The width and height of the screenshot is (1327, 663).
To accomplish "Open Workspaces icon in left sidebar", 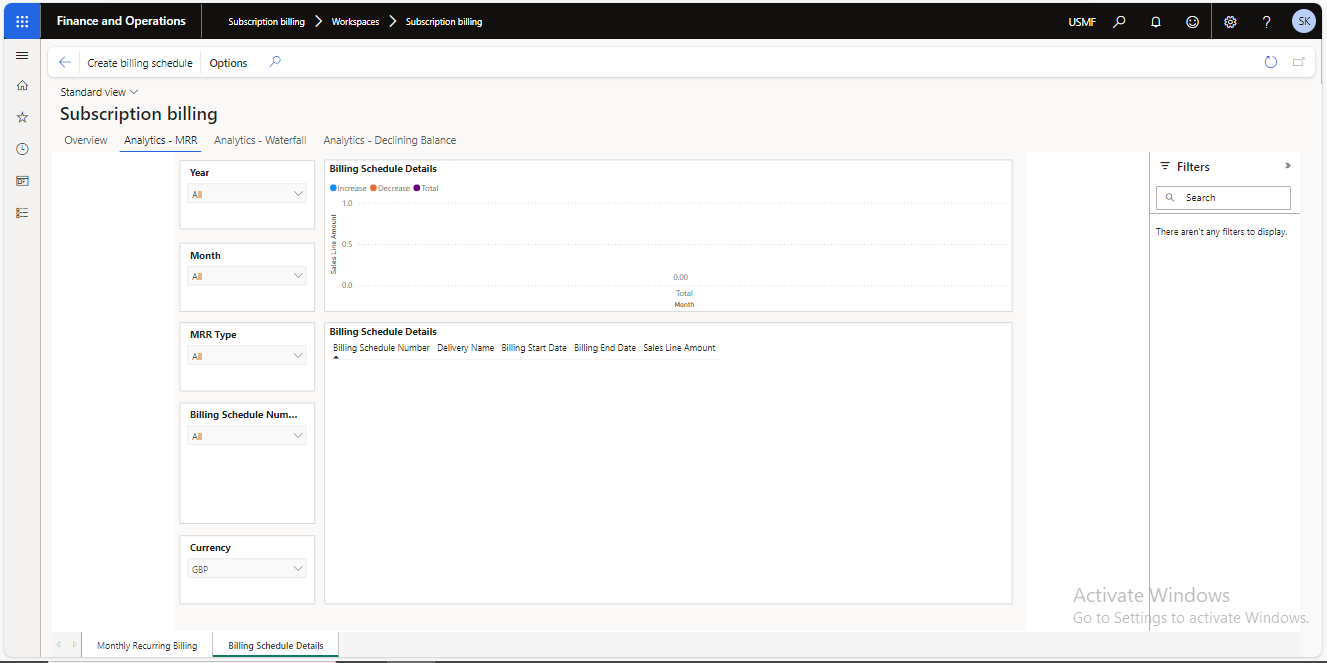I will [x=22, y=181].
